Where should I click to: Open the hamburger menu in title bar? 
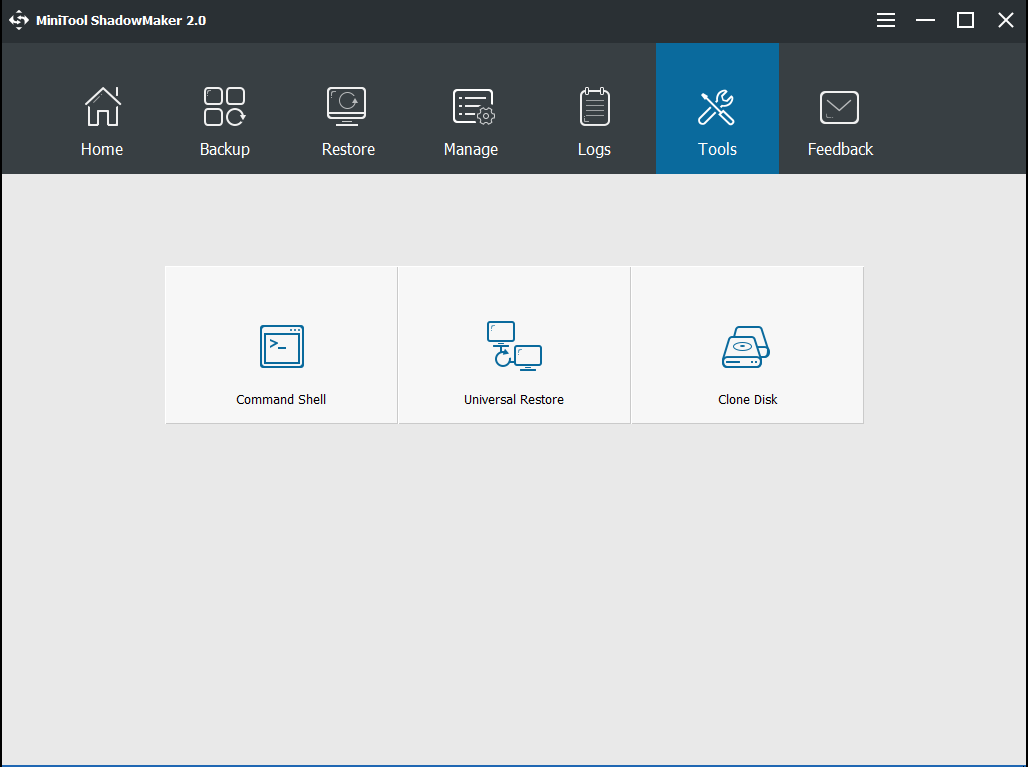point(886,20)
